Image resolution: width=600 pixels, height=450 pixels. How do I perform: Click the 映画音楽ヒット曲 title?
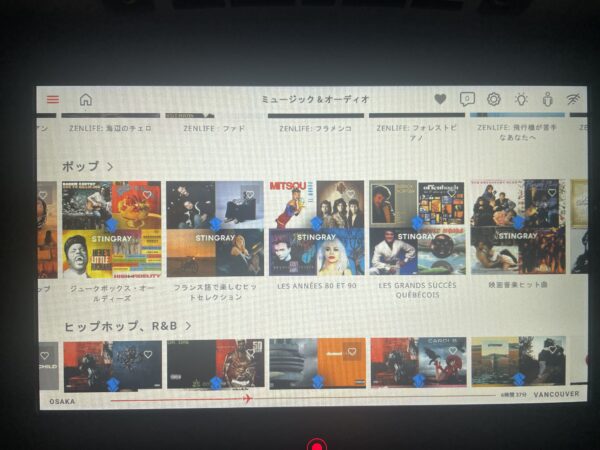(x=518, y=284)
